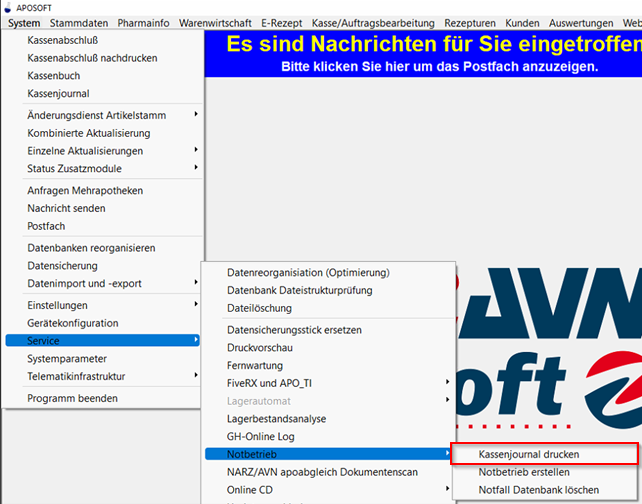
Task: Open Systemparameter
Action: (102, 359)
